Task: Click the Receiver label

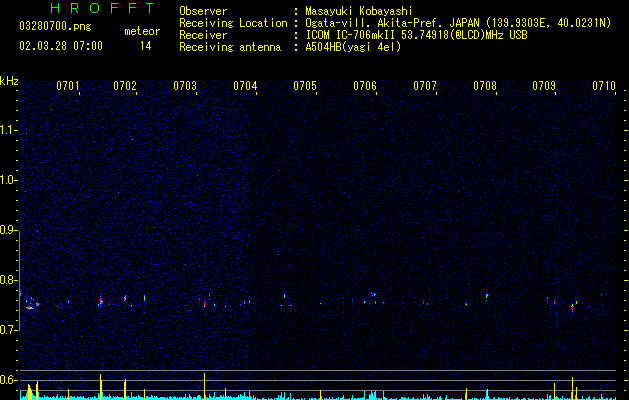Action: [203, 35]
